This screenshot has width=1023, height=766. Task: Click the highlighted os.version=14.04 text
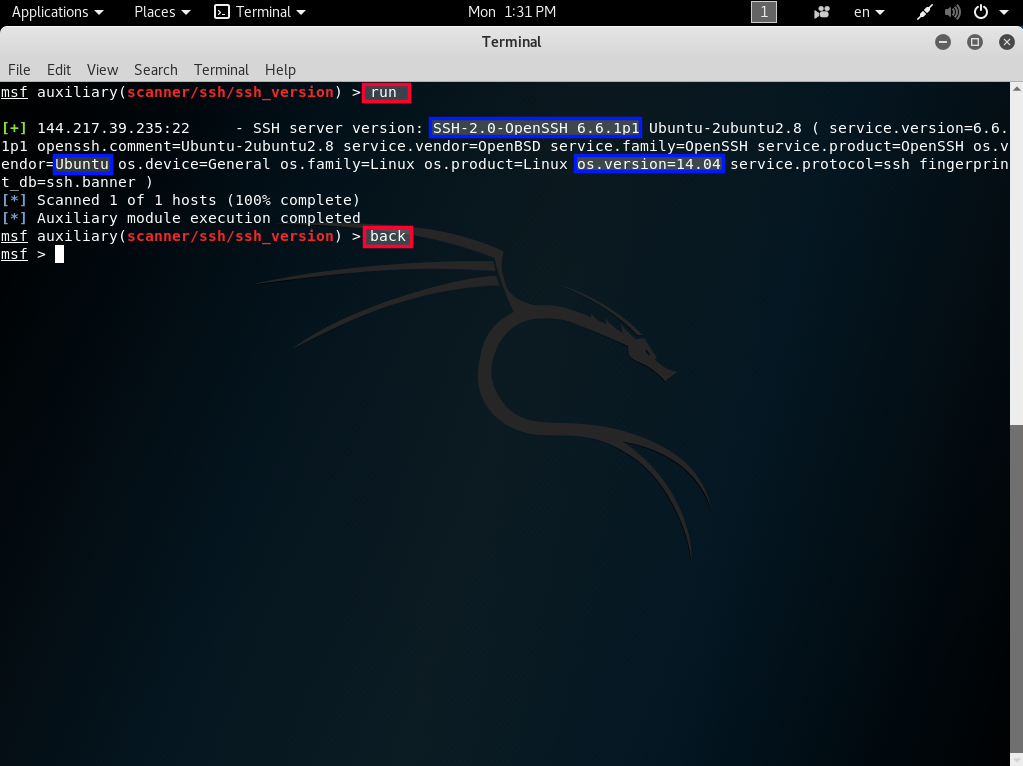(649, 164)
